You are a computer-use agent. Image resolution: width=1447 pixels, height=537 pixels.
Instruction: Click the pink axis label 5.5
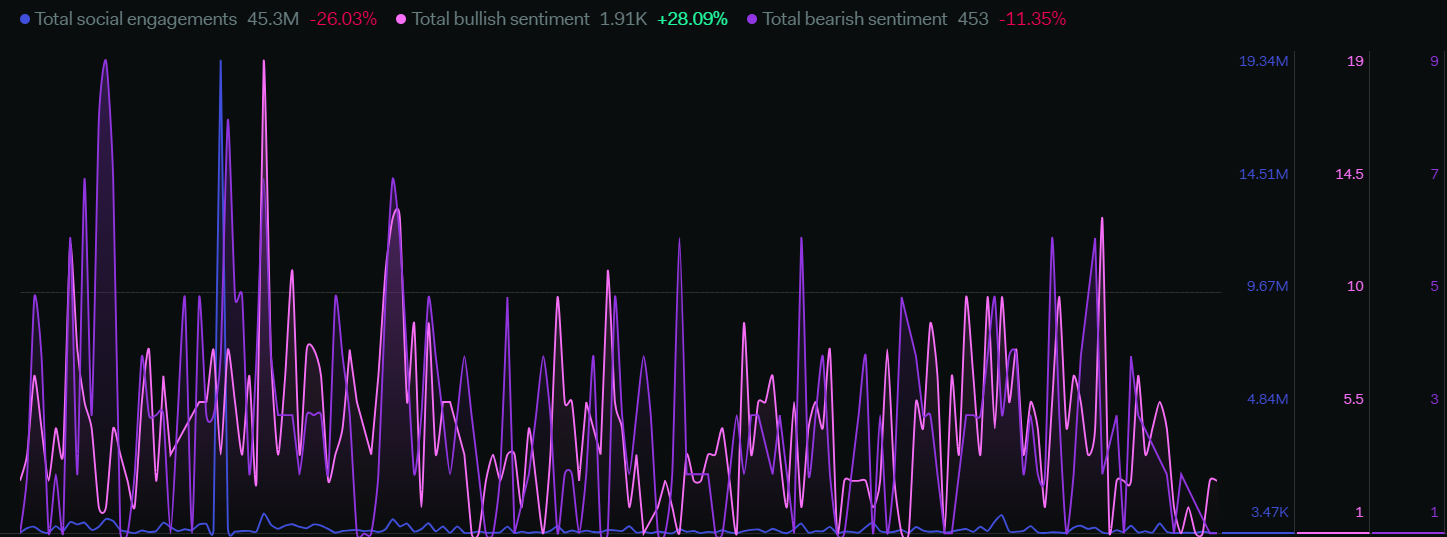(x=1353, y=400)
